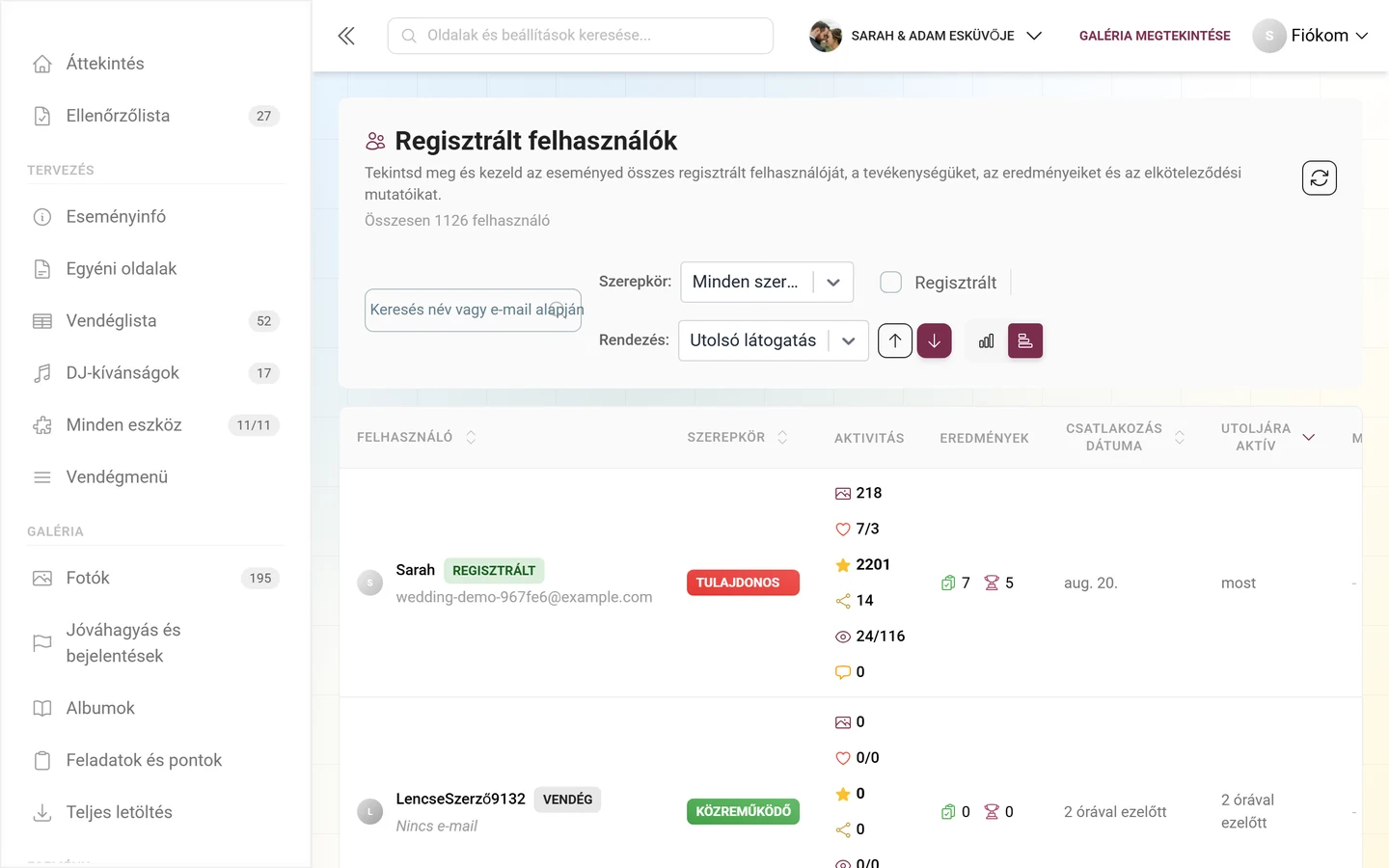
Task: Open Fotók gallery section
Action: point(155,579)
